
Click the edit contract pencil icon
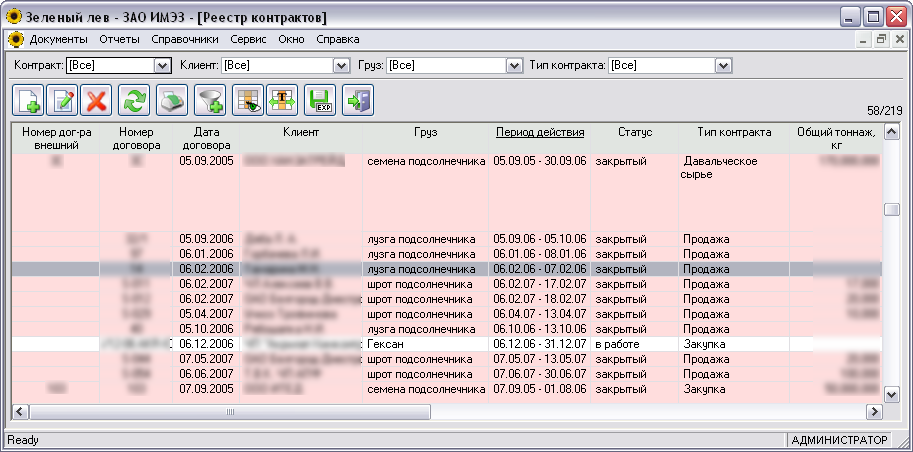(63, 100)
